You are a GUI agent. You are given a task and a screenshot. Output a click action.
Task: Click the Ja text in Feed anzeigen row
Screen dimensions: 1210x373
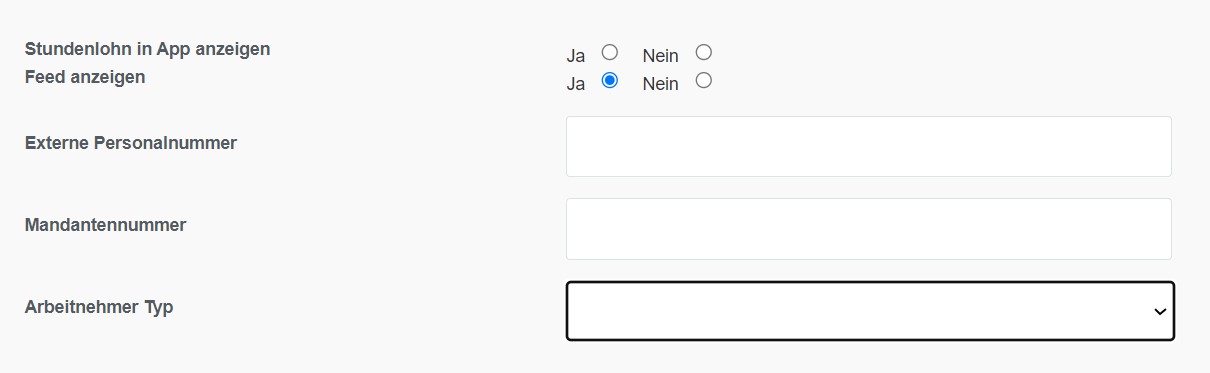pyautogui.click(x=575, y=84)
